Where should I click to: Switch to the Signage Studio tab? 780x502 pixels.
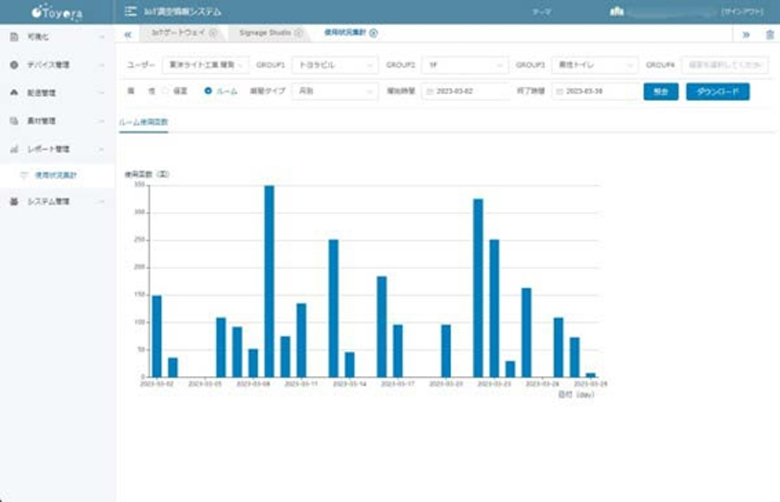tap(265, 33)
